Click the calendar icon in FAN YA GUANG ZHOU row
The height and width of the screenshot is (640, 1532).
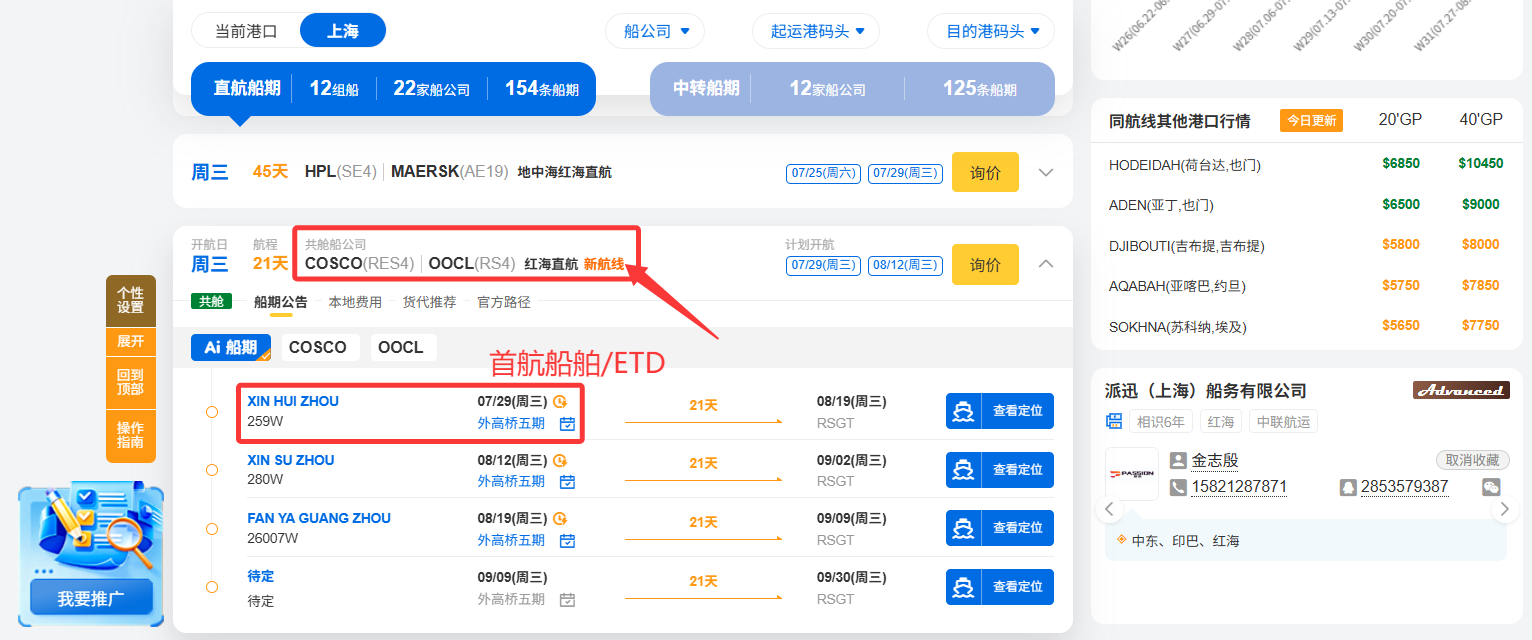567,541
